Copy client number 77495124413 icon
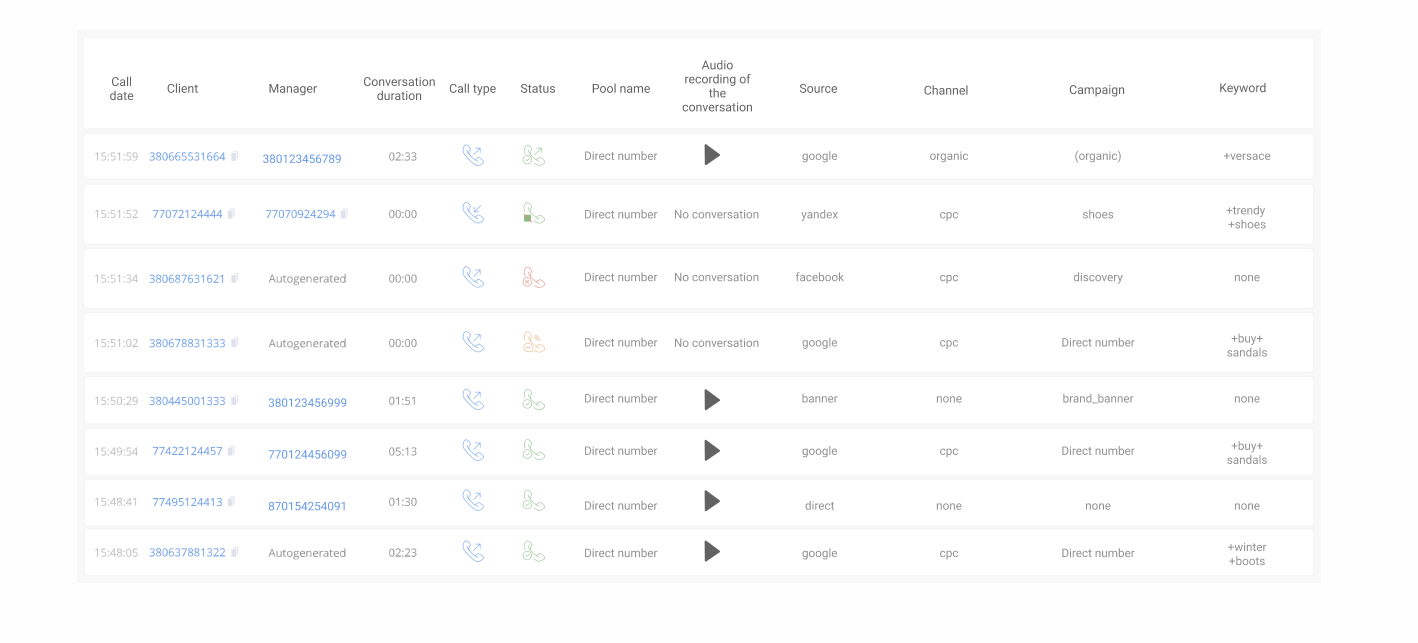Screen dimensions: 1418x643 click(x=232, y=501)
